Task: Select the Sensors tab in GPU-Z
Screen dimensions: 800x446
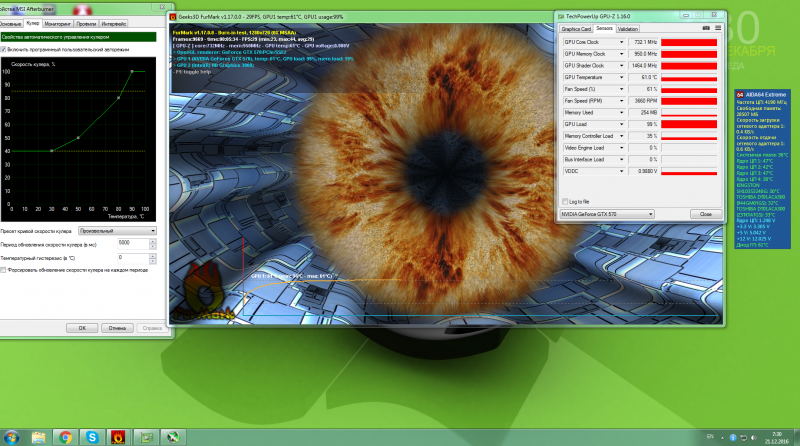Action: coord(604,29)
